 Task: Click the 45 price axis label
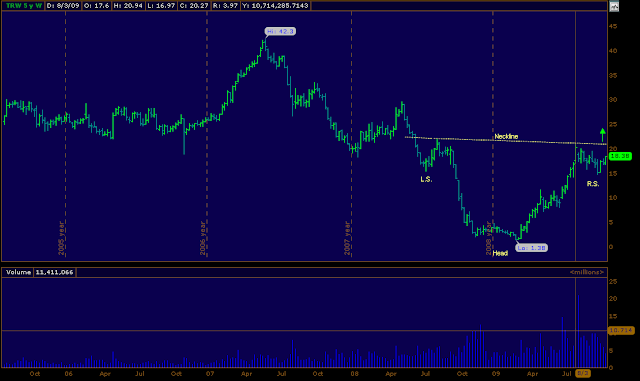tap(613, 26)
